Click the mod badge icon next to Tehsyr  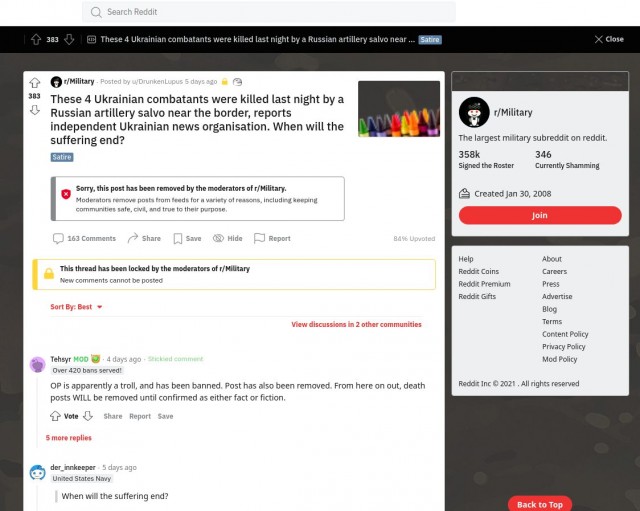pos(96,359)
